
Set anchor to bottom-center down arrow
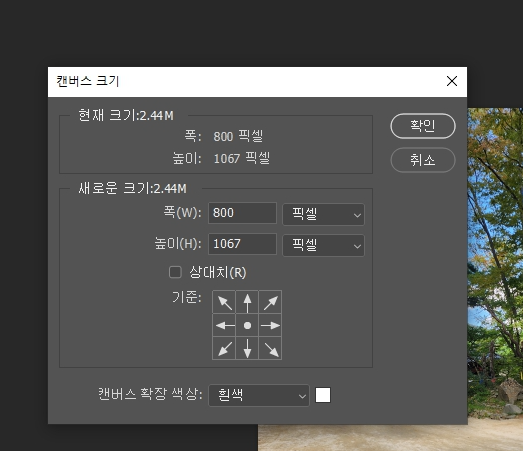point(247,348)
